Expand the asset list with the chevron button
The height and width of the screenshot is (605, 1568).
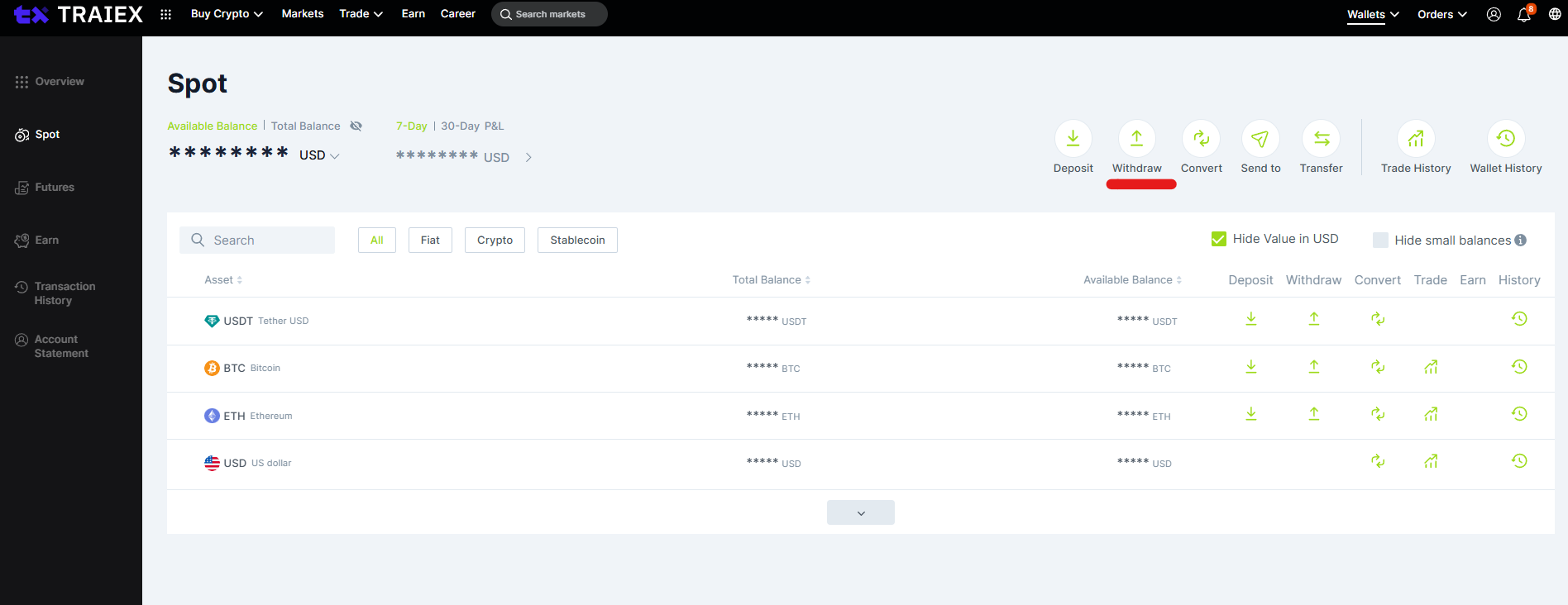tap(861, 512)
